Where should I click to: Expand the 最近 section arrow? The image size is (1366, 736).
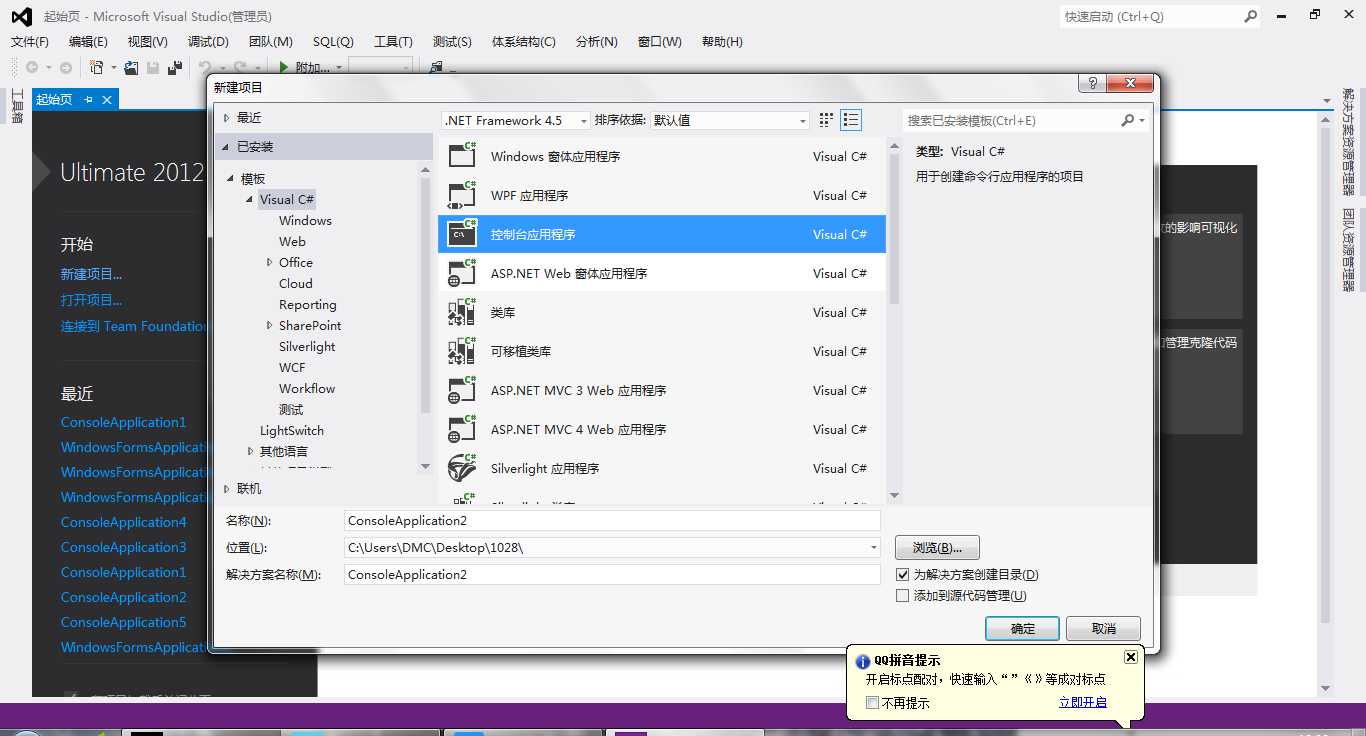(227, 117)
